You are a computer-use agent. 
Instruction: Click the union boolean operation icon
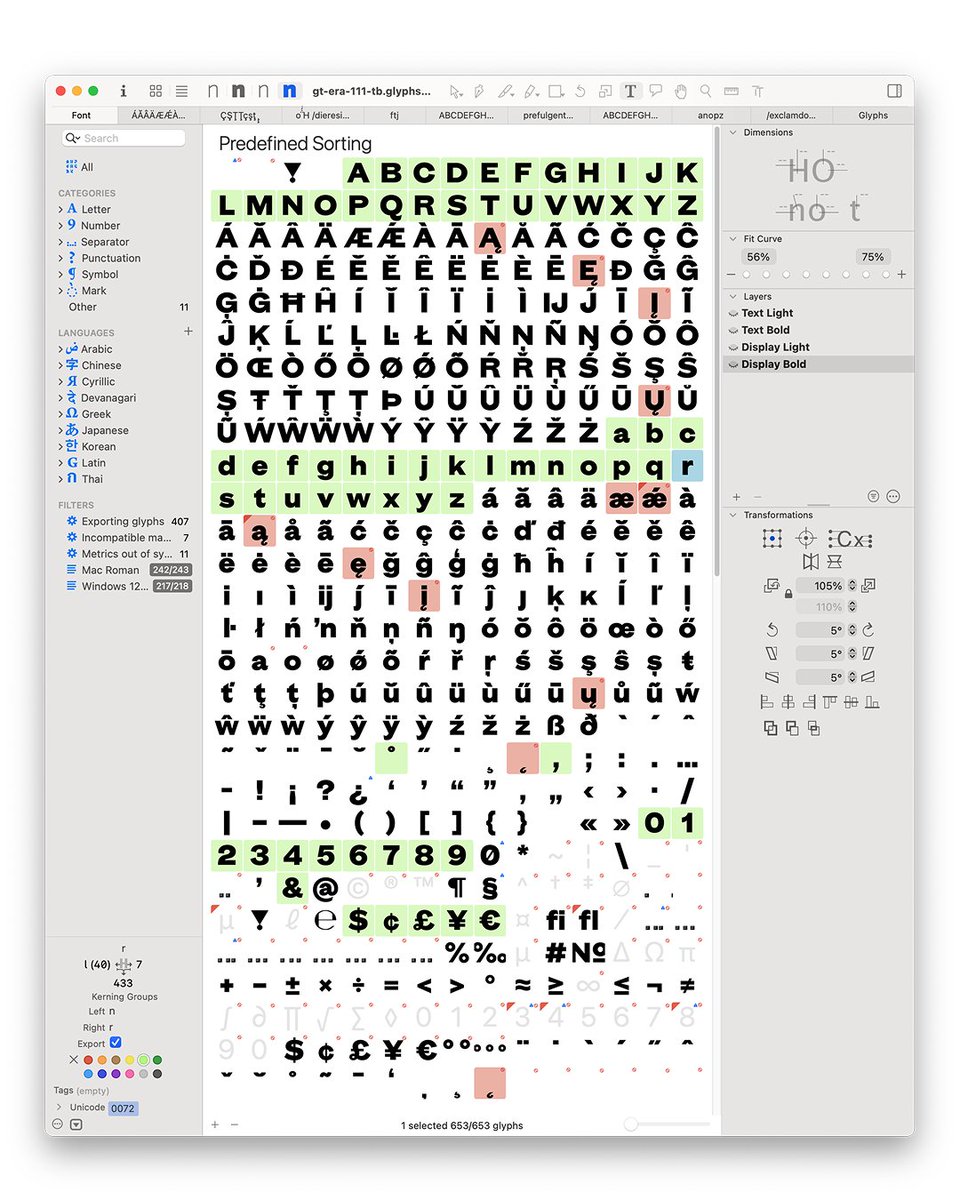(770, 728)
